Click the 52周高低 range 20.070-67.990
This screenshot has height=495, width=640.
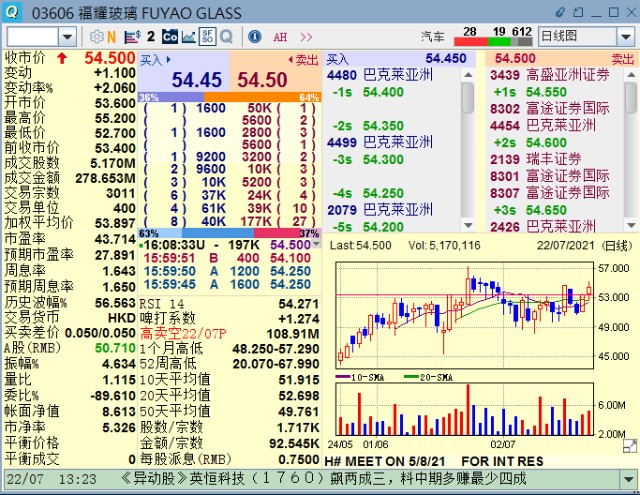pyautogui.click(x=276, y=364)
